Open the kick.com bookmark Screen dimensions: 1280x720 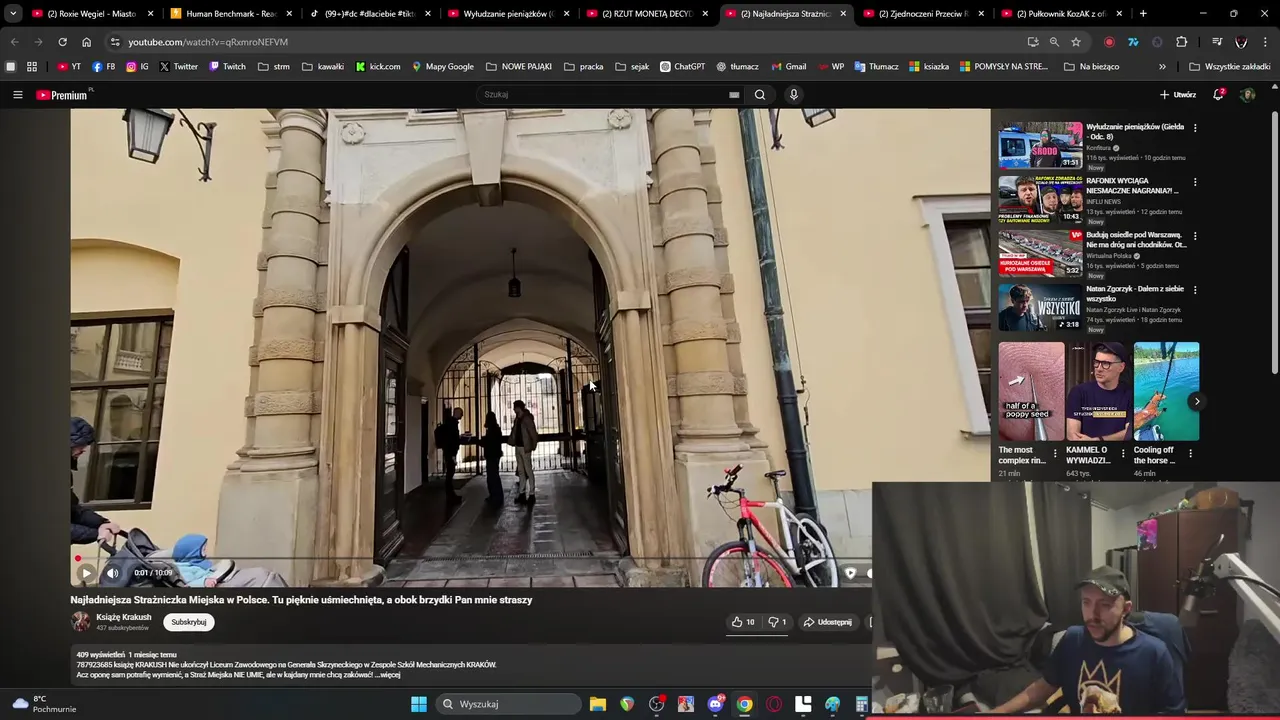377,67
